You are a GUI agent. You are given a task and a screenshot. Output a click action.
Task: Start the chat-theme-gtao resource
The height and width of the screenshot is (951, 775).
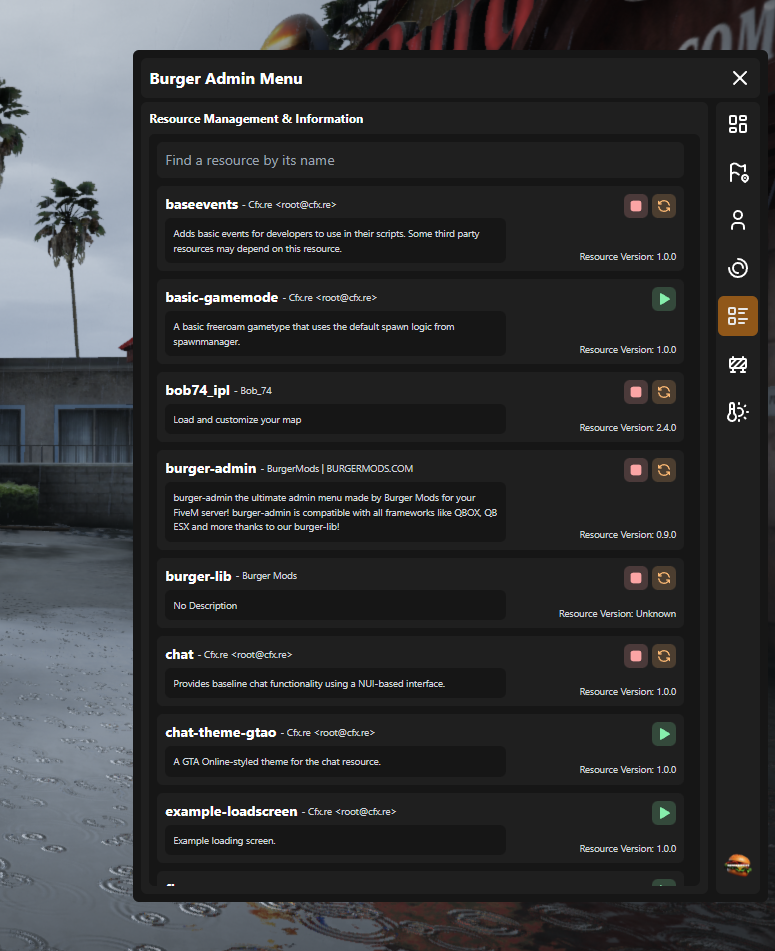point(664,734)
